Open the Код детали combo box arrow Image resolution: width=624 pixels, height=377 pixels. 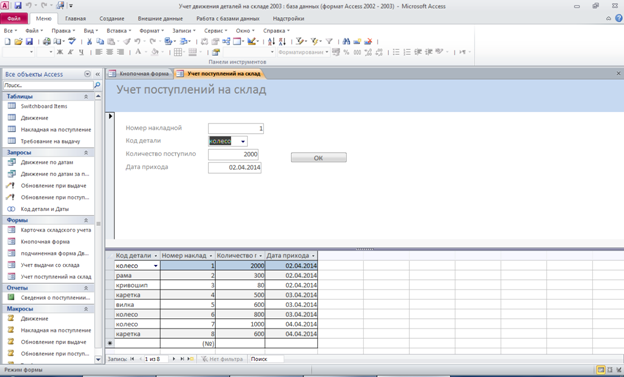click(x=243, y=141)
